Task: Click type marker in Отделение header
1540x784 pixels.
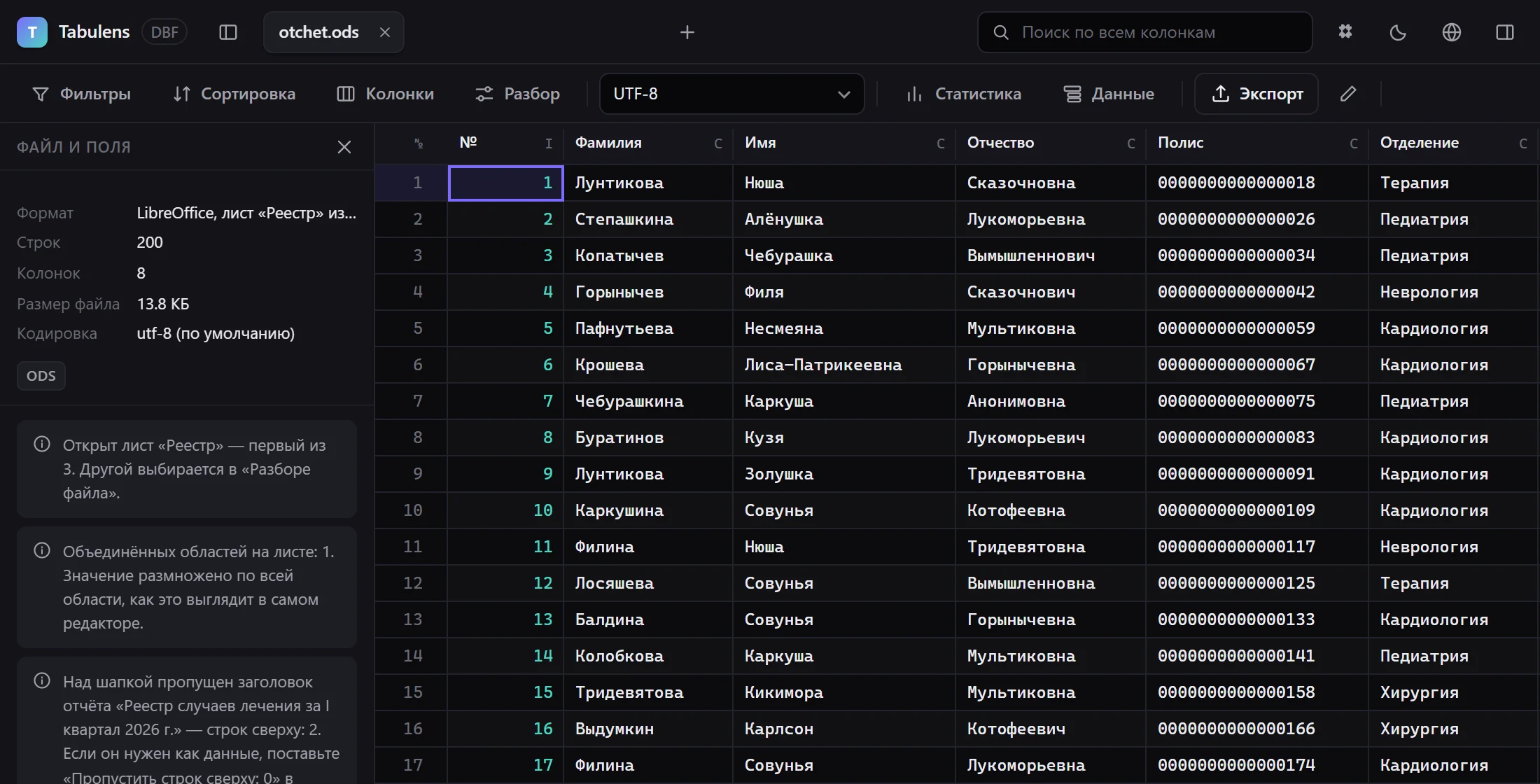Action: pos(1523,143)
